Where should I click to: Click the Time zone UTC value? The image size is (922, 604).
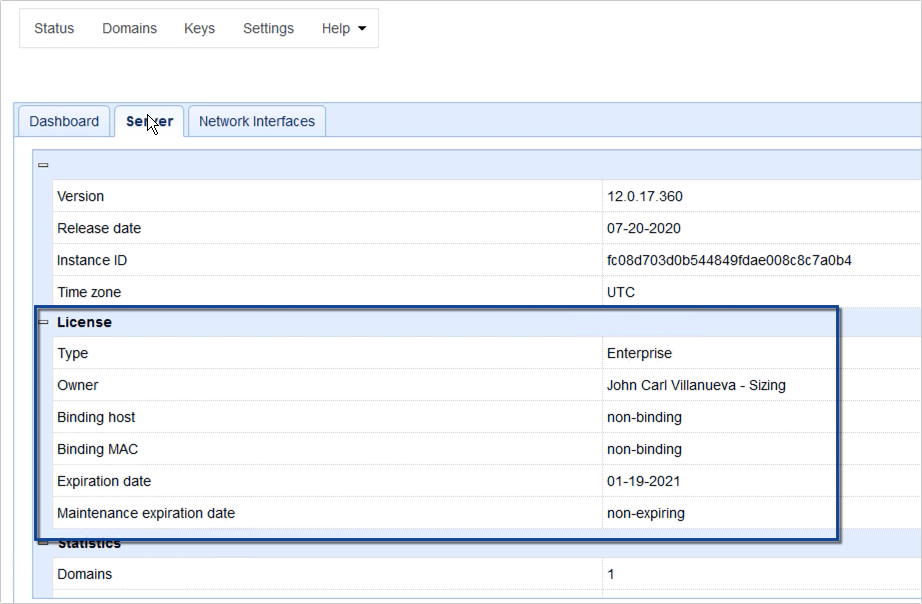click(620, 292)
